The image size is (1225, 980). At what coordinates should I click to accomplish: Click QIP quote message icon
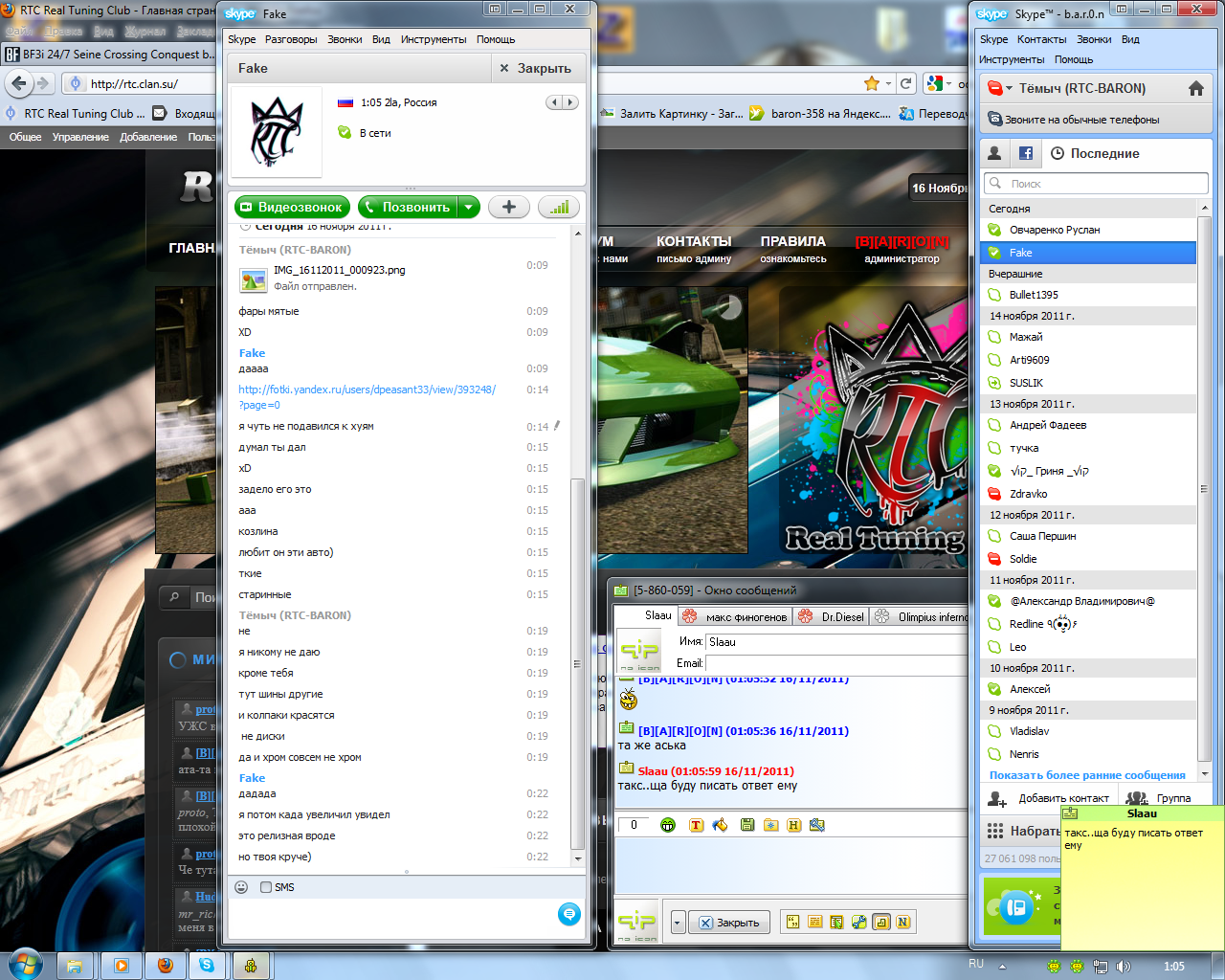click(x=792, y=923)
